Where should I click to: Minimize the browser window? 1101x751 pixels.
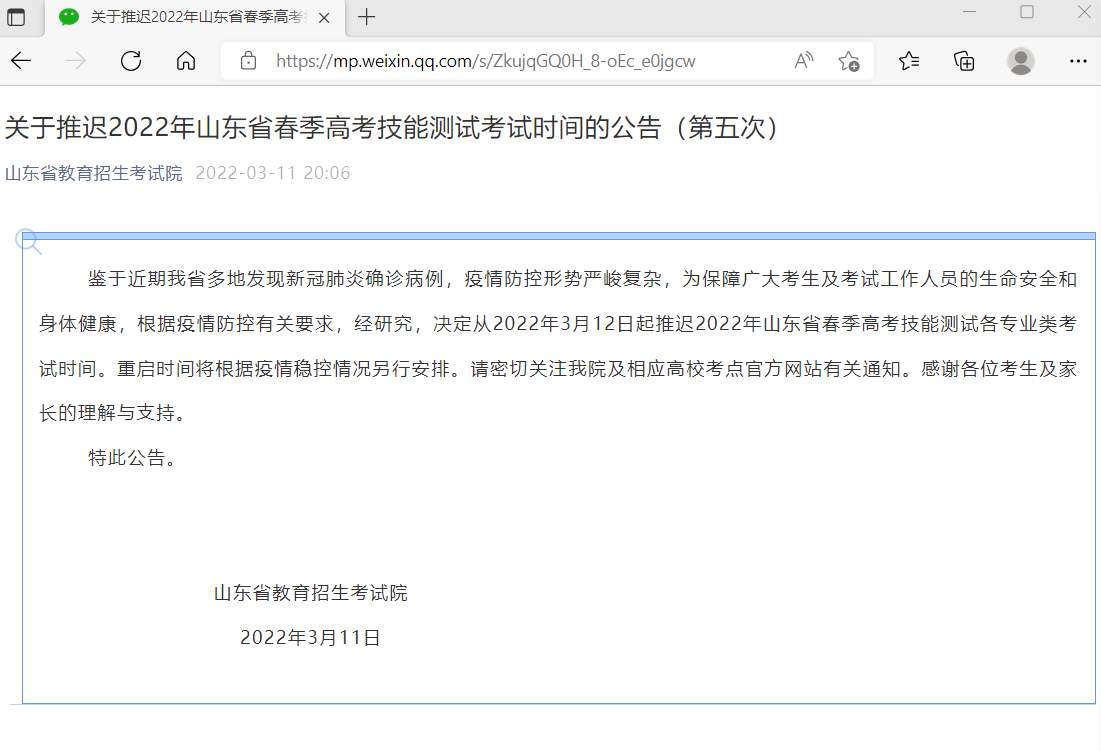(970, 12)
